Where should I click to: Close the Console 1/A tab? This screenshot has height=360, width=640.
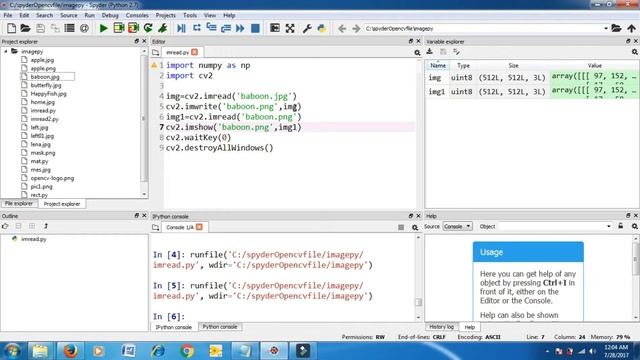point(199,227)
